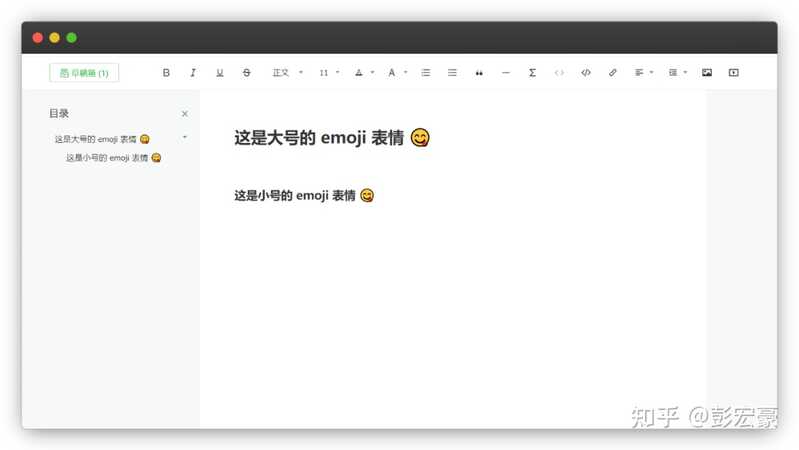Collapse the 这是大号的 emoji 表情 outline entry

pos(184,137)
